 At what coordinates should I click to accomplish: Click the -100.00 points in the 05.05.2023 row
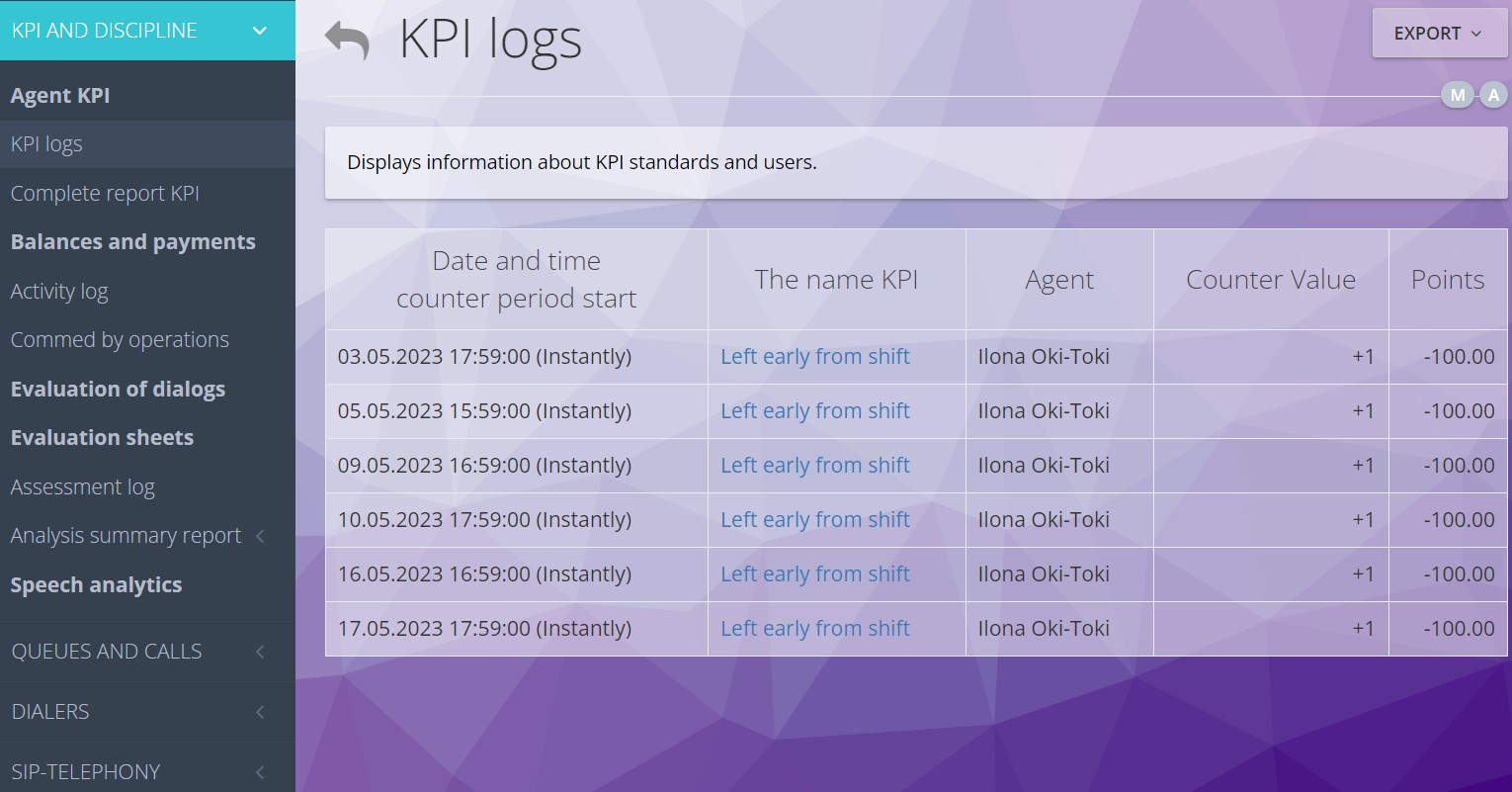pos(1459,411)
